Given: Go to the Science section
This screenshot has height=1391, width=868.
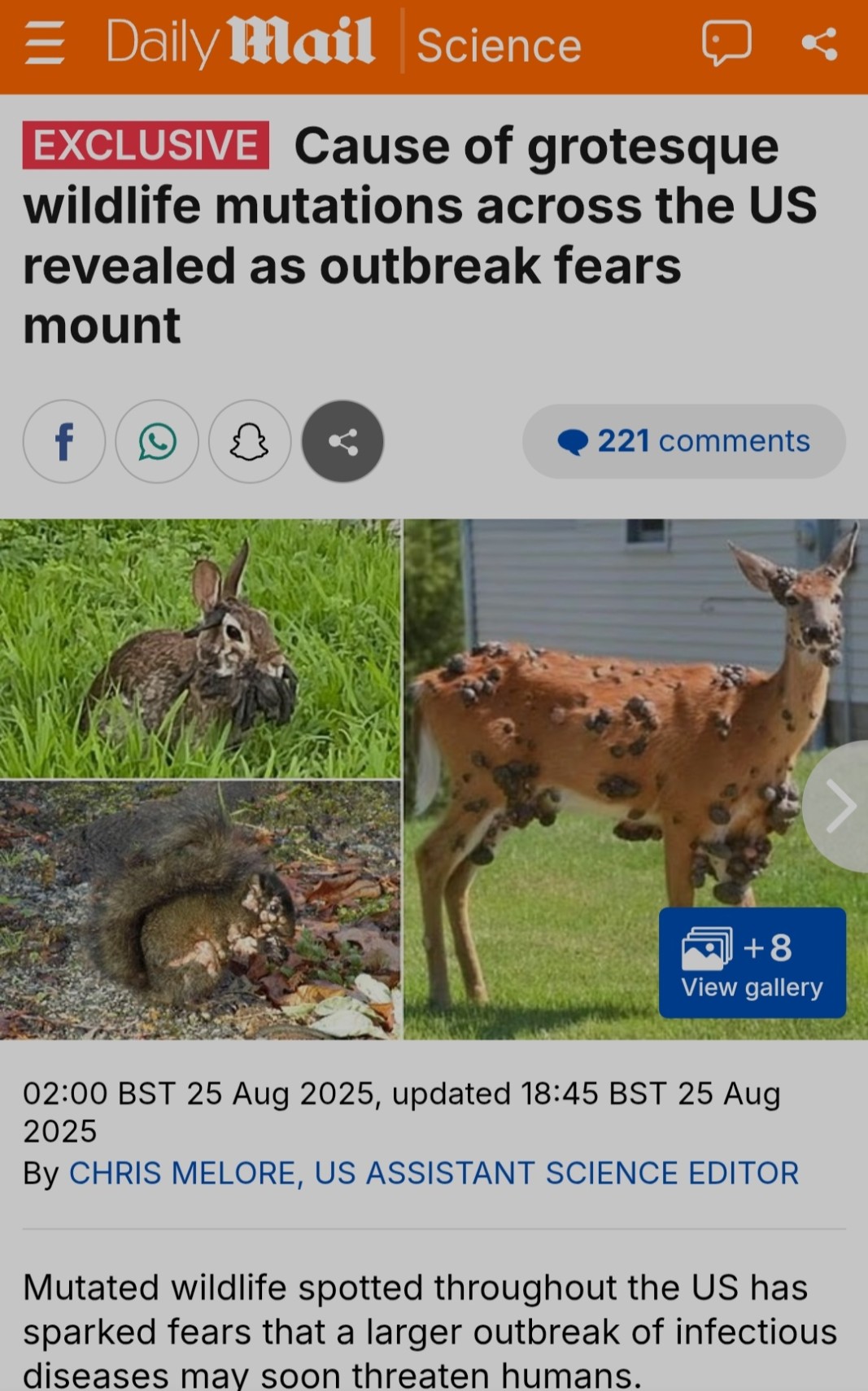Looking at the screenshot, I should point(499,46).
